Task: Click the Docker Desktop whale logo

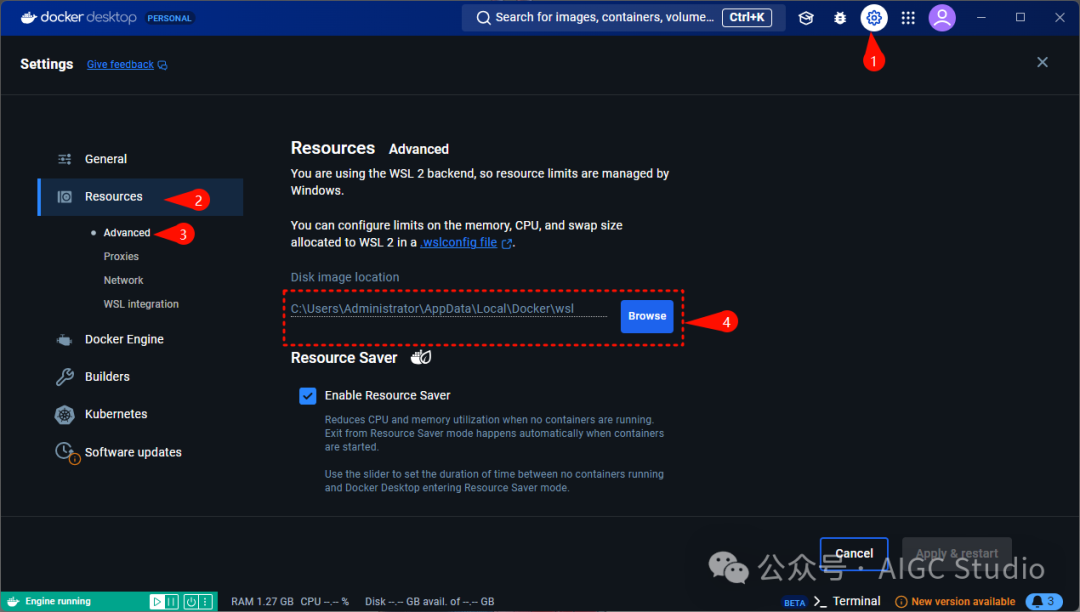Action: [x=28, y=17]
